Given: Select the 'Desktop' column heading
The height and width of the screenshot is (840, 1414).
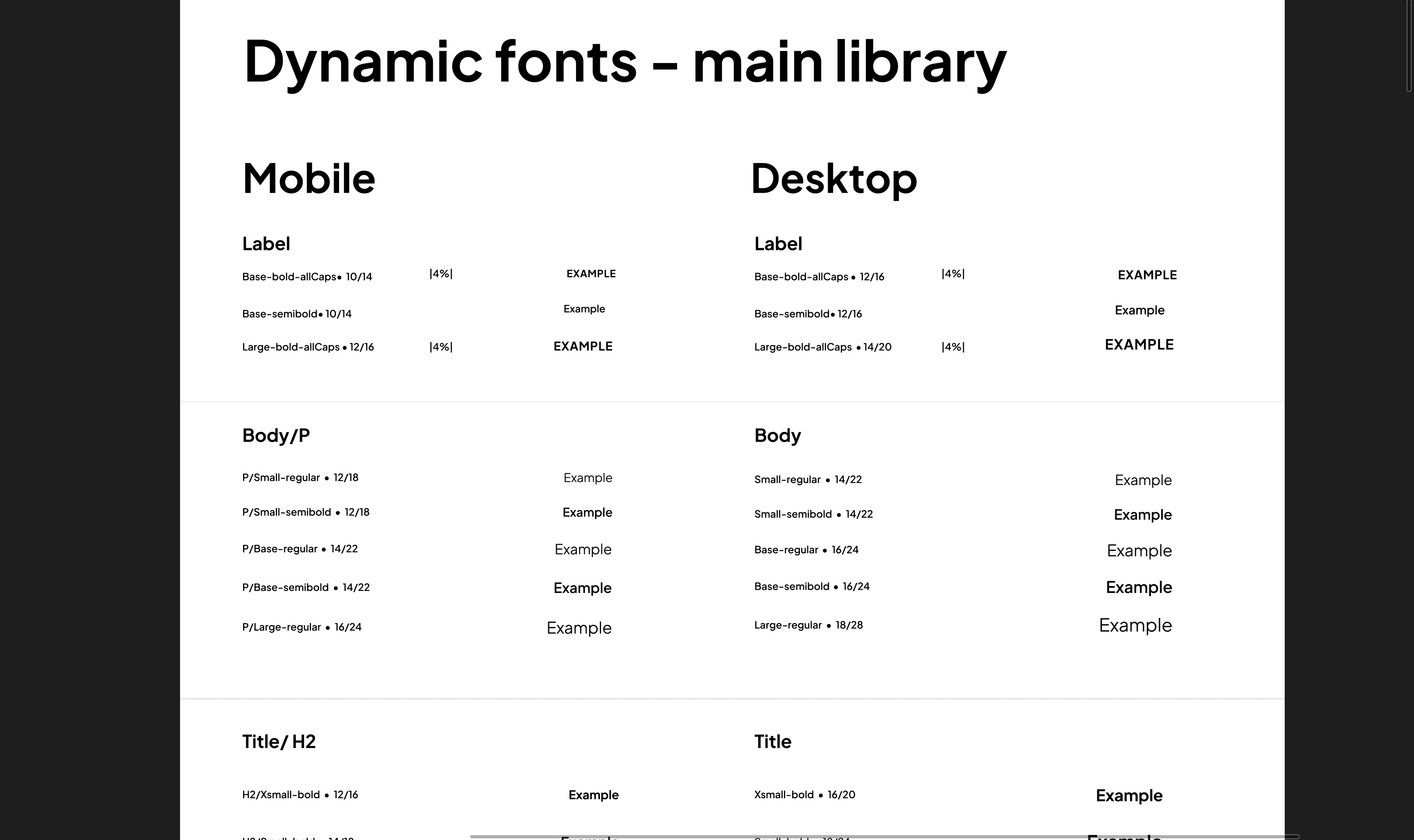Looking at the screenshot, I should click(833, 178).
